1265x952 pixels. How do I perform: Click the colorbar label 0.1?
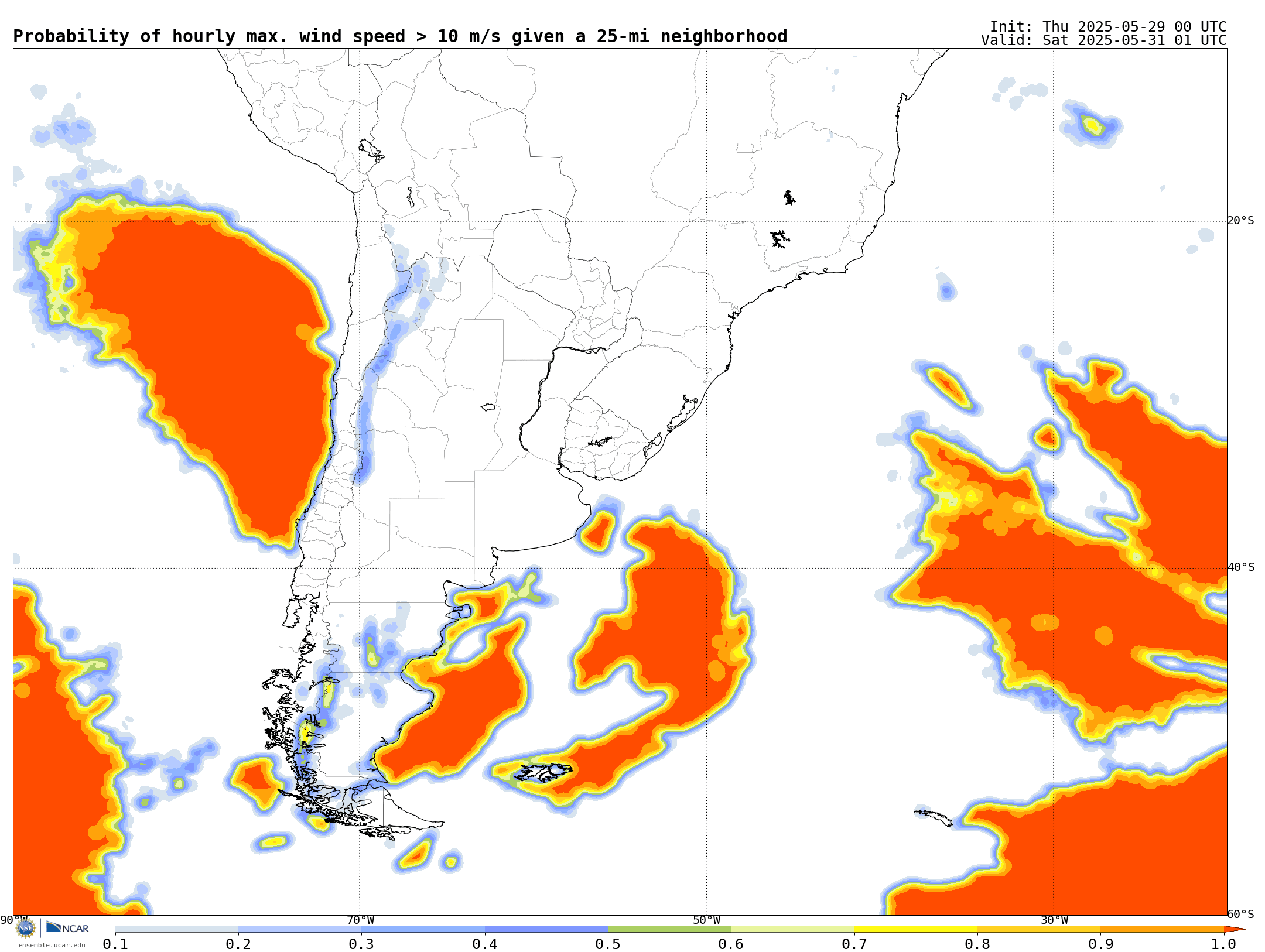pos(115,944)
